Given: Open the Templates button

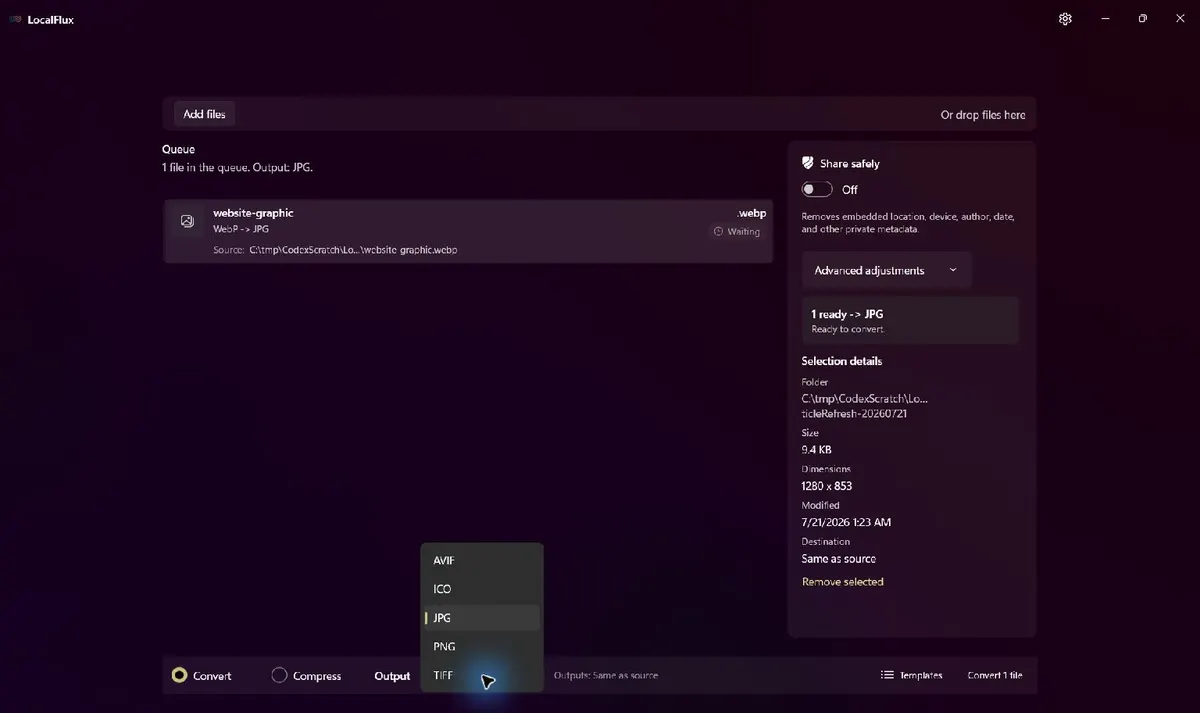Looking at the screenshot, I should [x=911, y=675].
